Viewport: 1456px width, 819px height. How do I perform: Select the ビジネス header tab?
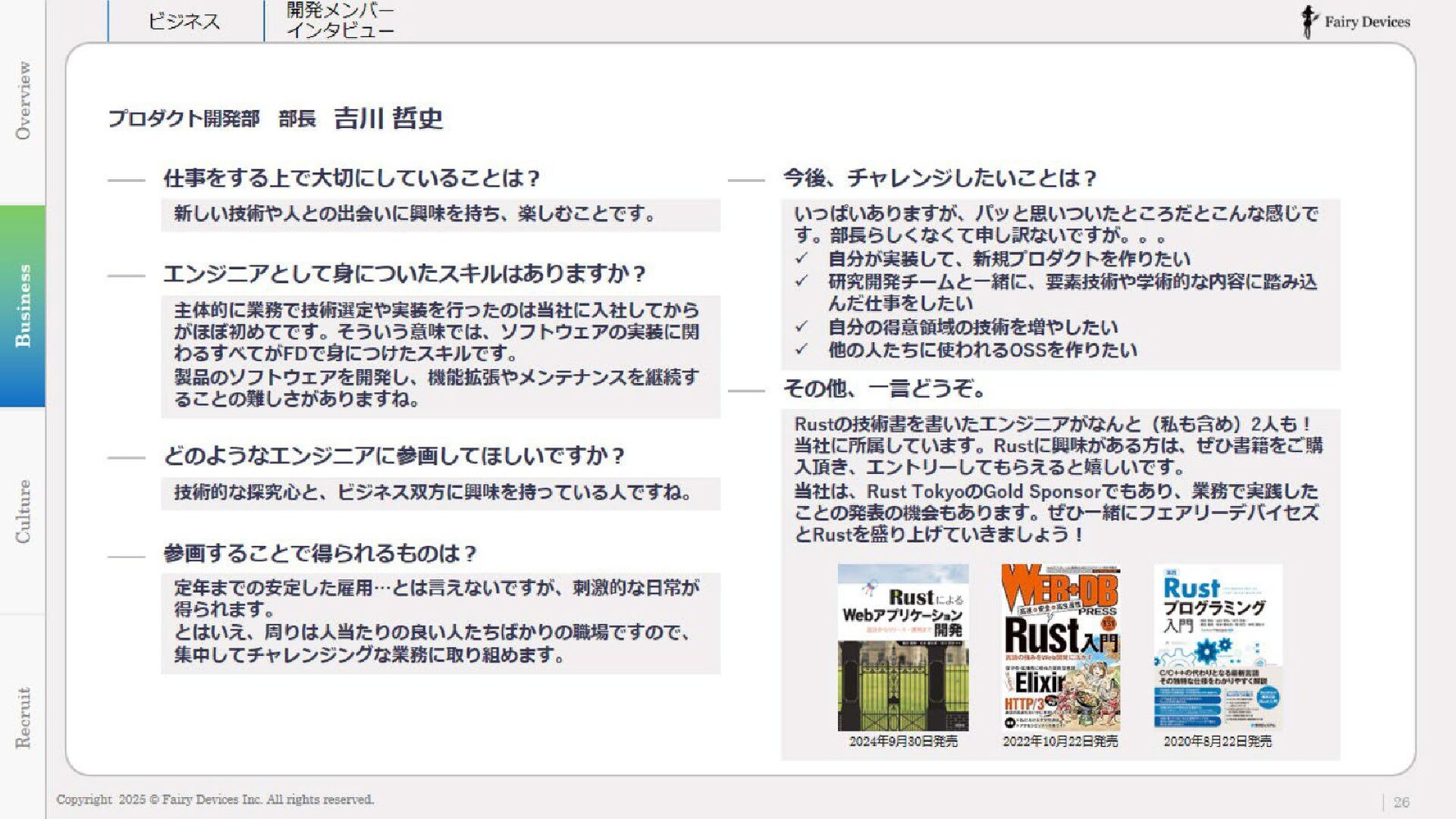coord(184,21)
